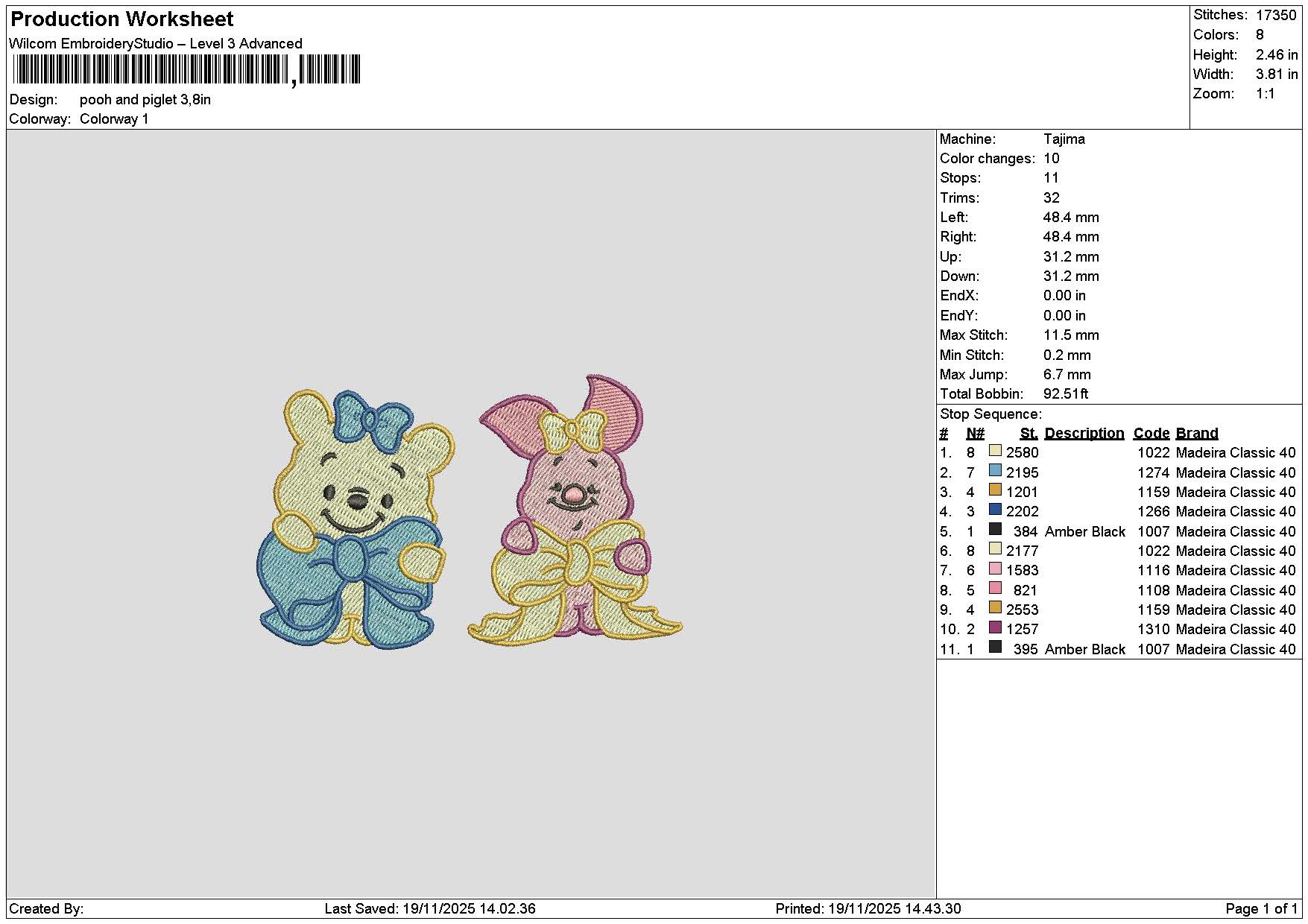Viewport: 1308px width, 924px height.
Task: Click the dark blue swatch beside 2202
Action: point(995,510)
